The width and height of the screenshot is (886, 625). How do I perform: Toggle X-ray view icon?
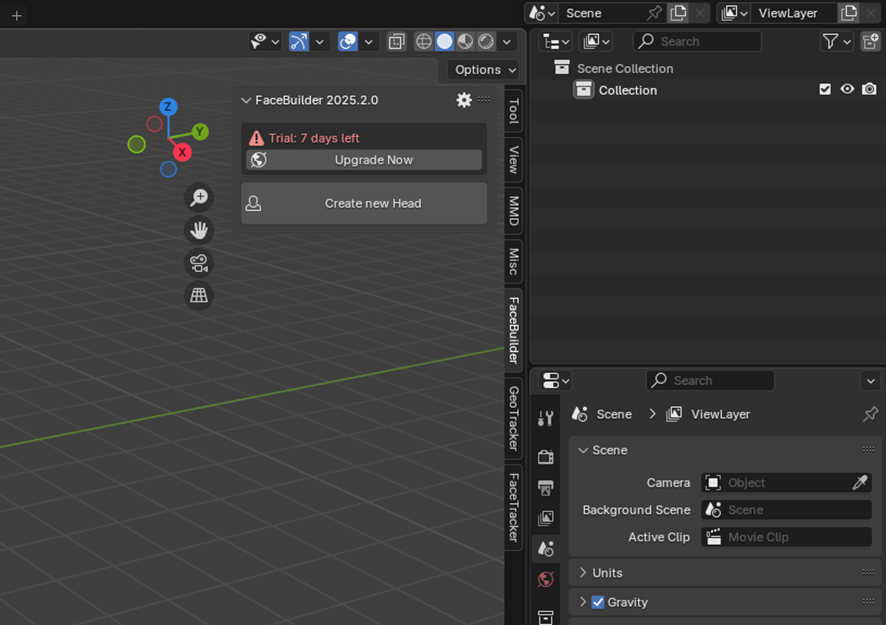[396, 41]
